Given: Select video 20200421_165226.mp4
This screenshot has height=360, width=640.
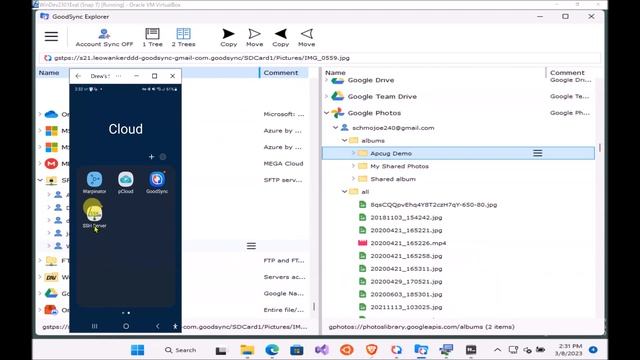Looking at the screenshot, I should click(408, 243).
